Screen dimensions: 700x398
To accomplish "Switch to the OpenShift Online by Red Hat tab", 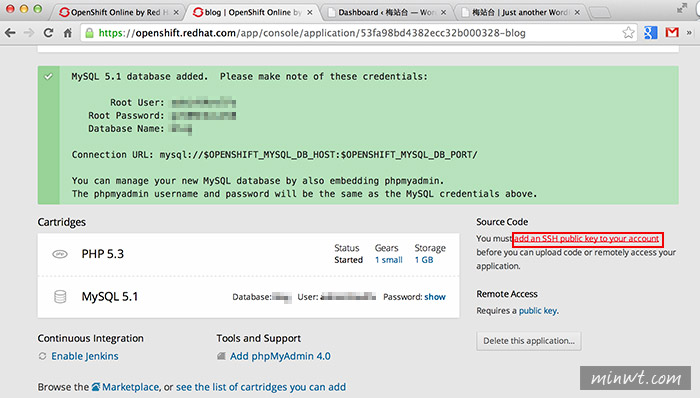I will pyautogui.click(x=115, y=12).
